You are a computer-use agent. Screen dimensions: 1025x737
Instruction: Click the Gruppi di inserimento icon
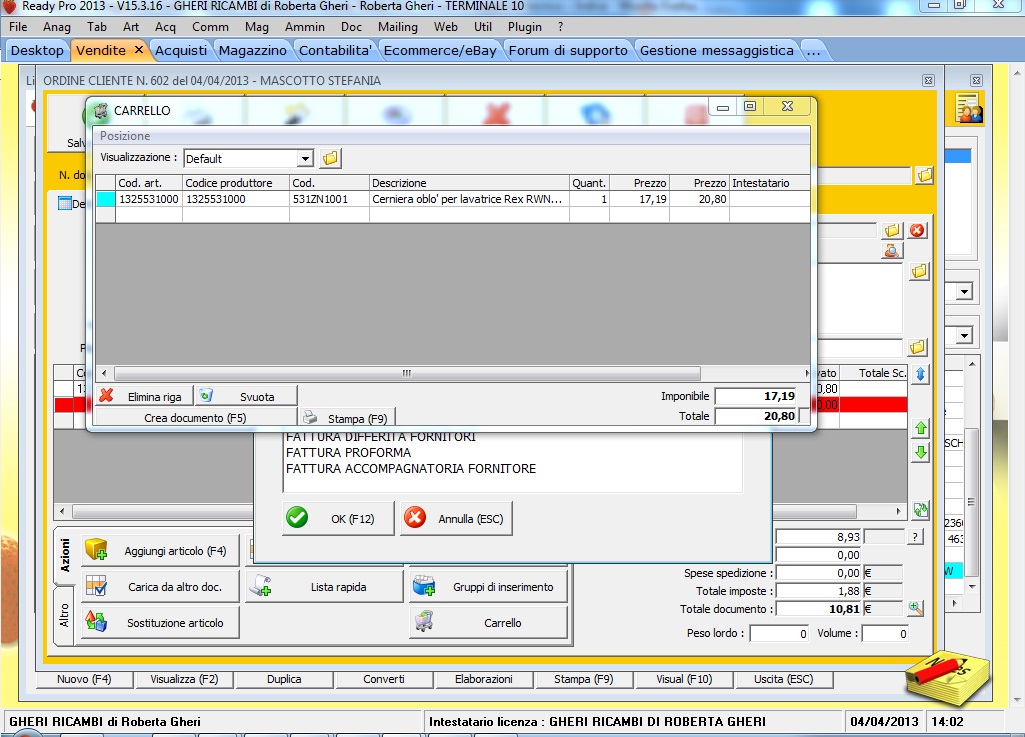coord(424,586)
